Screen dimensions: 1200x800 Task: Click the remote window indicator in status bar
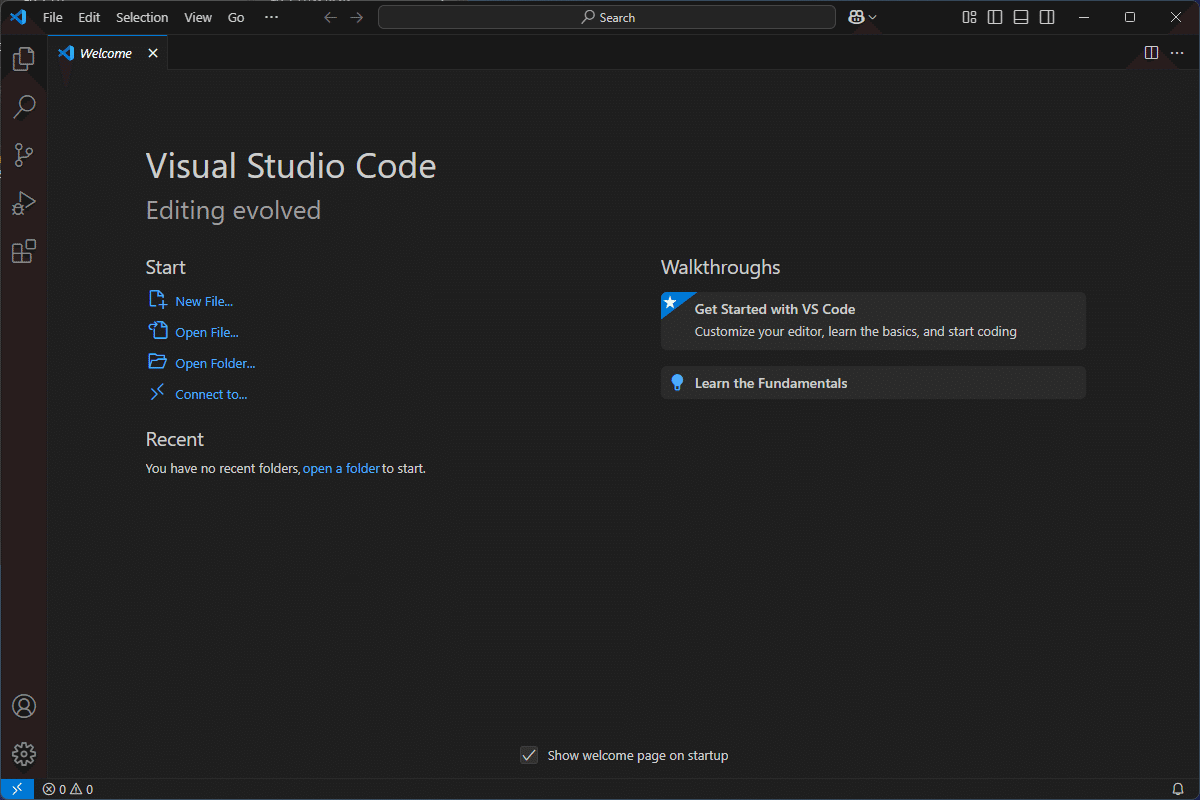(17, 789)
